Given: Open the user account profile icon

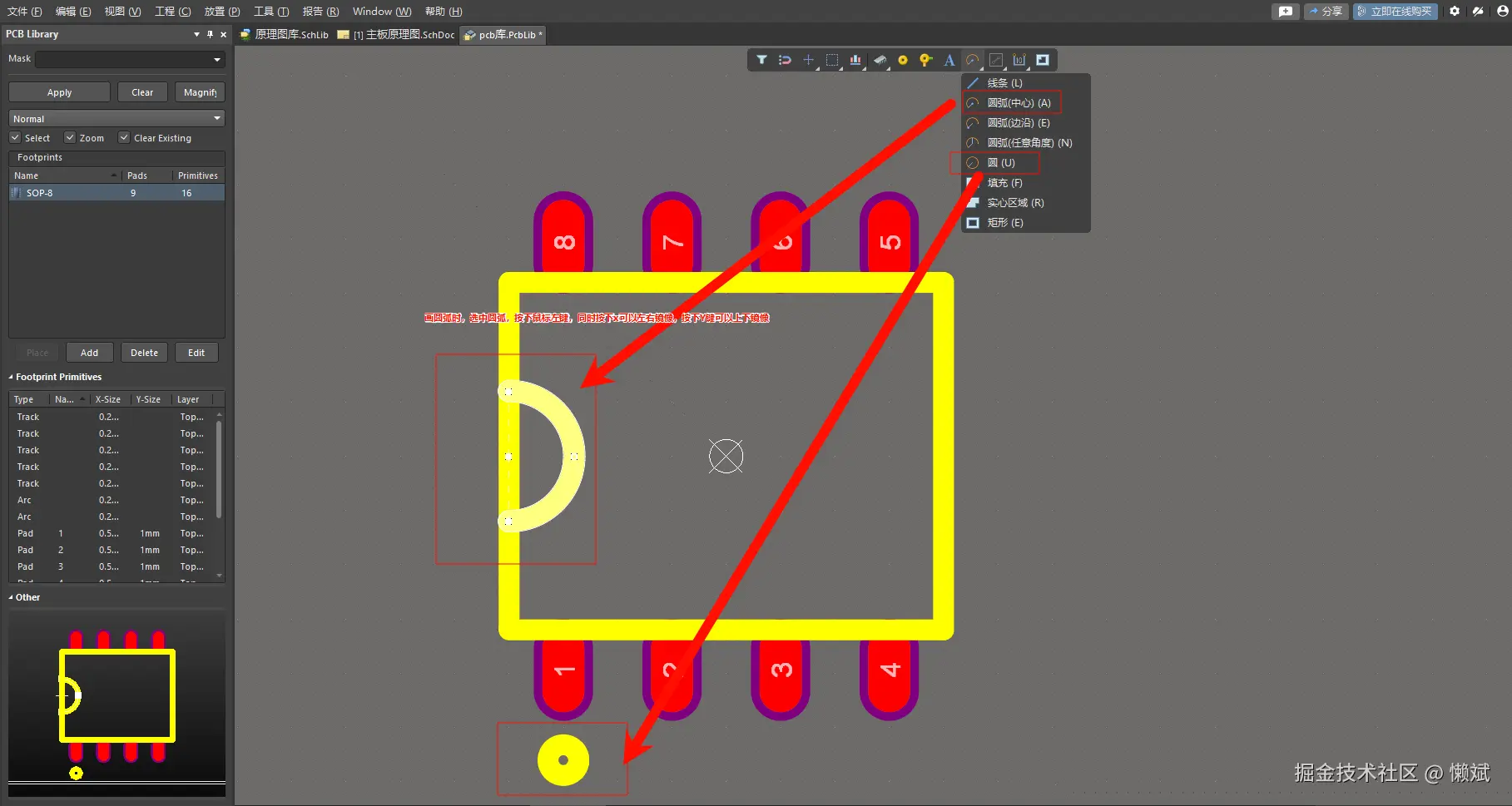Looking at the screenshot, I should [x=1502, y=12].
